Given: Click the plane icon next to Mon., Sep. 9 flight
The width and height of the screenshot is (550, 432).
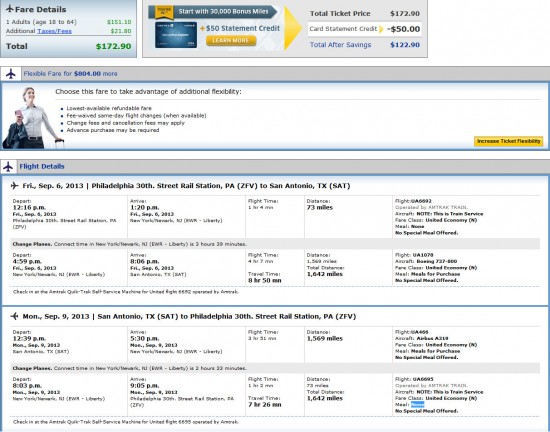Looking at the screenshot, I should point(15,316).
